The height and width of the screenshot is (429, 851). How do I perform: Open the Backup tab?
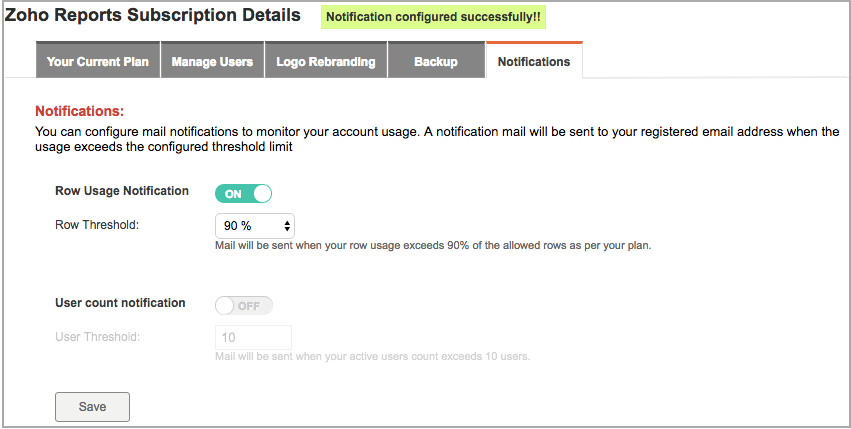pyautogui.click(x=435, y=61)
